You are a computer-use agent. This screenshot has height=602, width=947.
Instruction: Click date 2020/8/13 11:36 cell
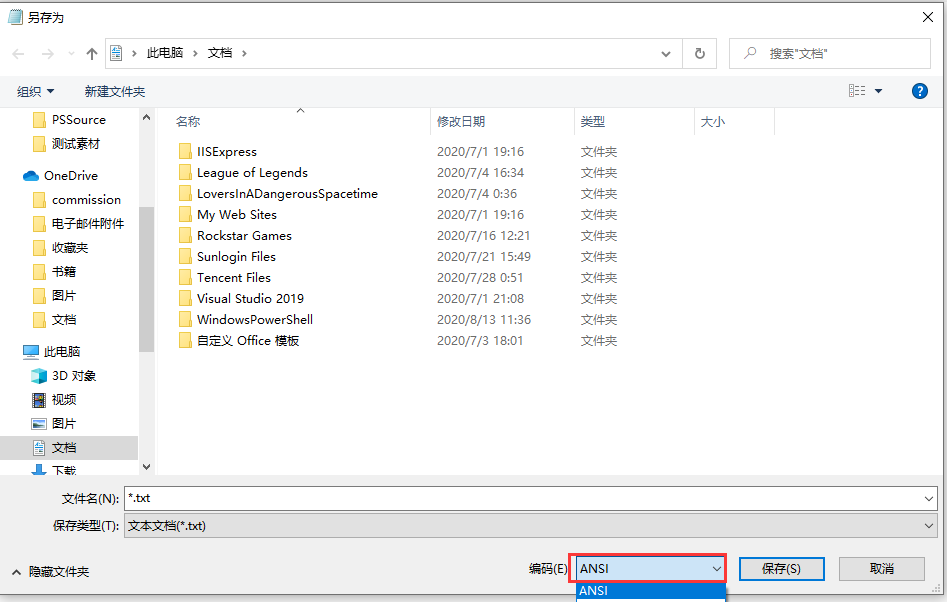click(x=484, y=319)
